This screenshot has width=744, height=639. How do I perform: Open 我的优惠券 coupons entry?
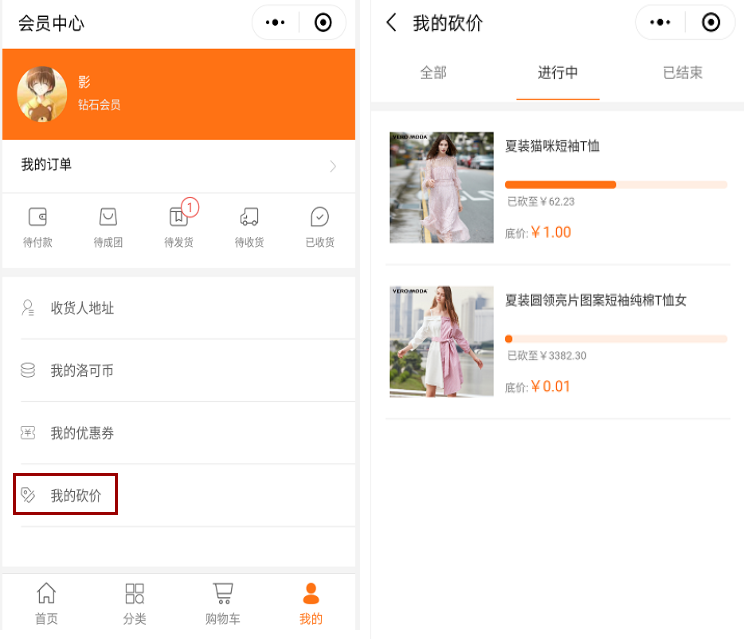pyautogui.click(x=82, y=433)
